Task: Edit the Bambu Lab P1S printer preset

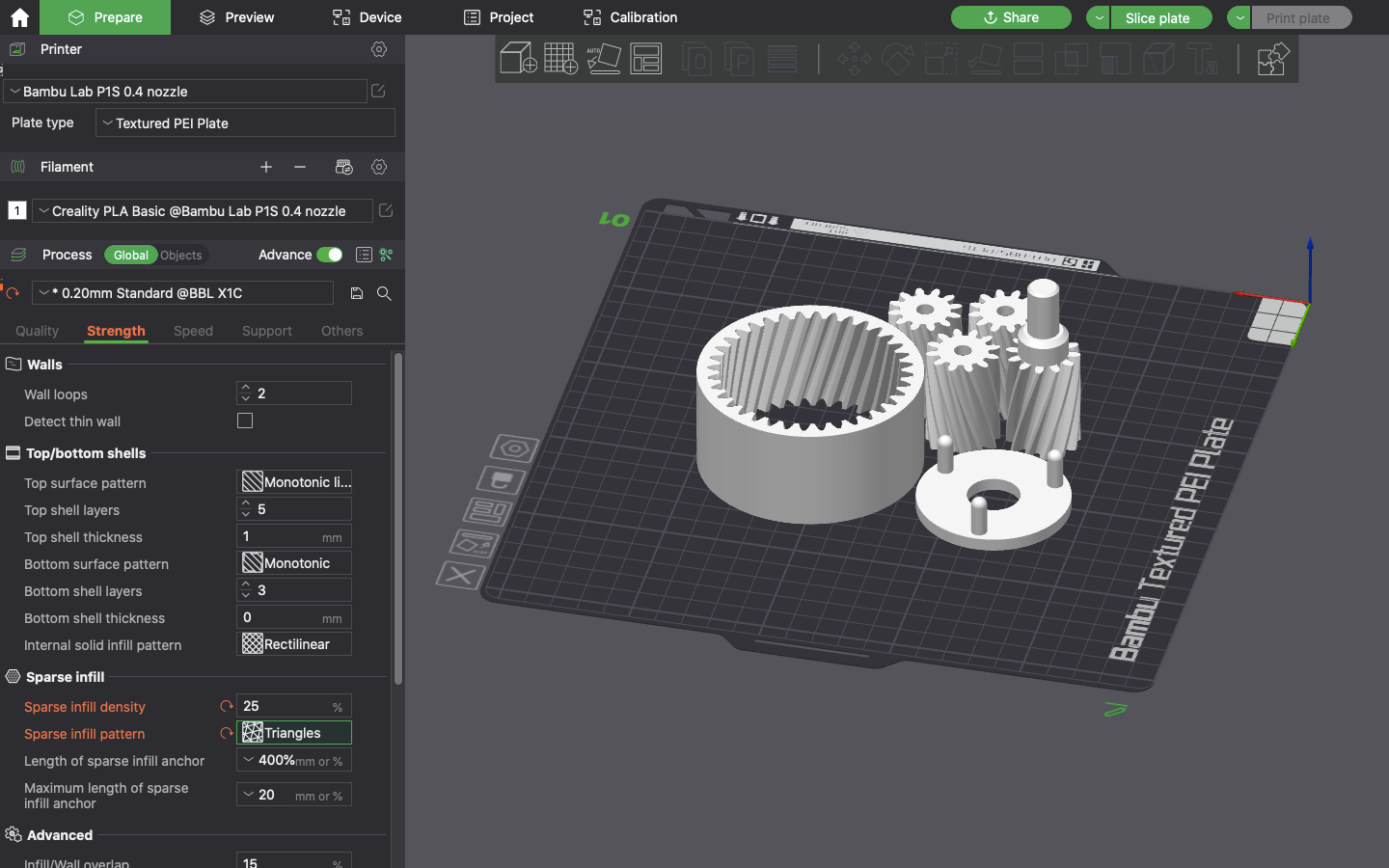Action: [378, 91]
